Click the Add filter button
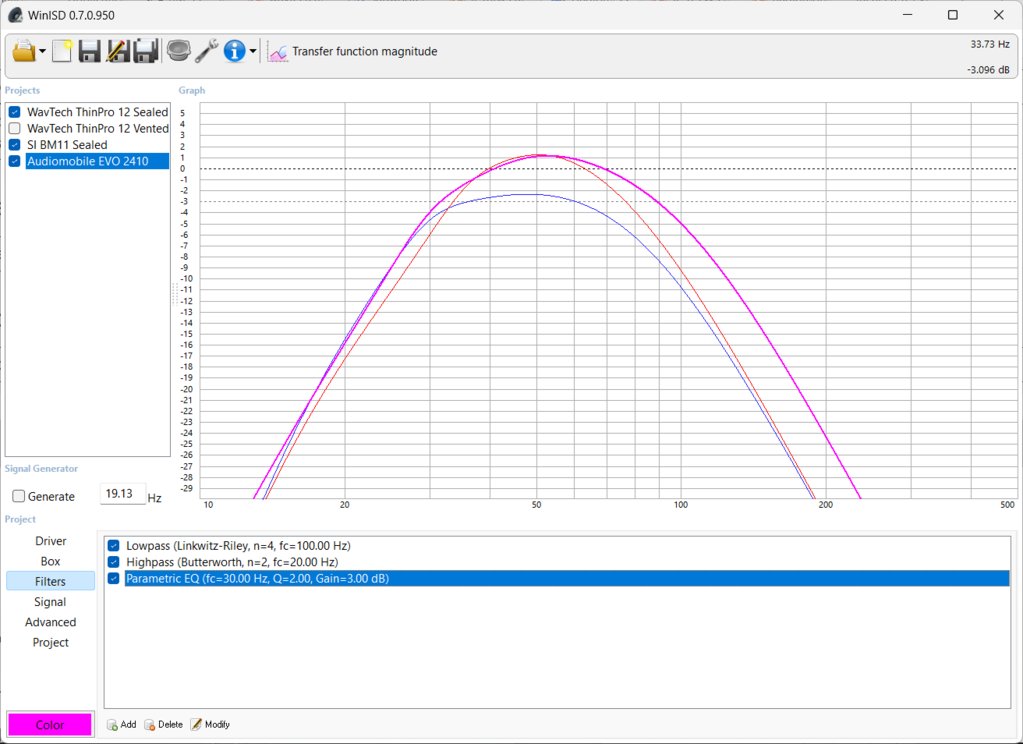This screenshot has width=1023, height=744. click(x=121, y=724)
